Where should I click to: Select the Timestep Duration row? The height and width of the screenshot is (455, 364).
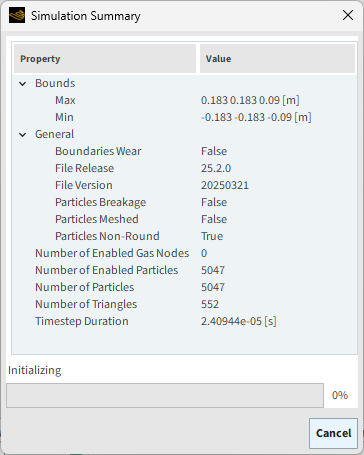coord(184,321)
